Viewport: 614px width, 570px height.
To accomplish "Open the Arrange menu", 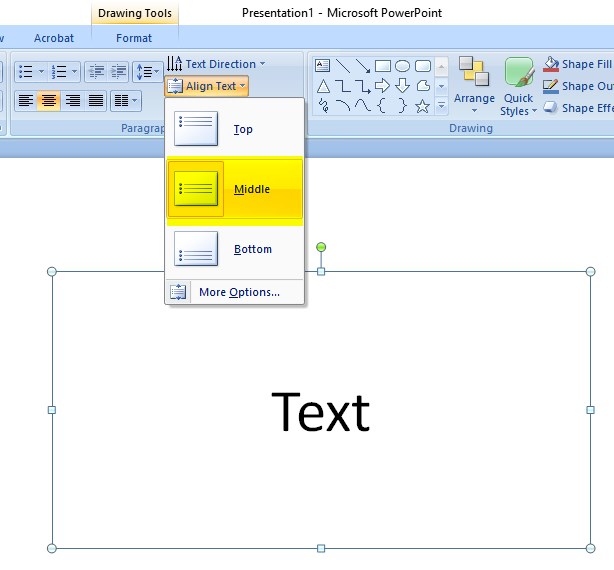I will (x=474, y=85).
